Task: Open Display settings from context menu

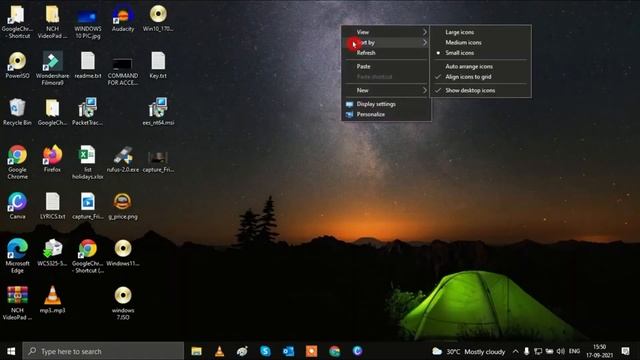Action: pos(386,104)
